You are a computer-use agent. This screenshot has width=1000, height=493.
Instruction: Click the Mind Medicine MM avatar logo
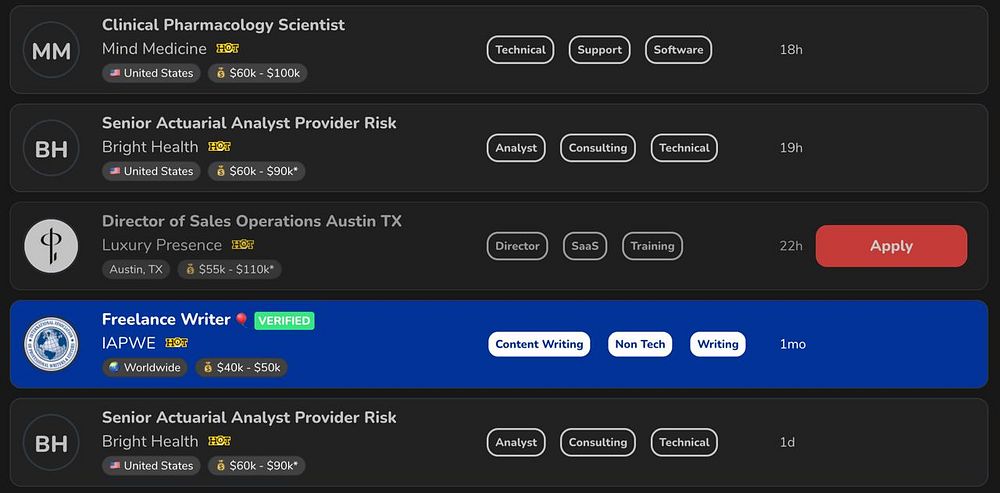coord(51,50)
